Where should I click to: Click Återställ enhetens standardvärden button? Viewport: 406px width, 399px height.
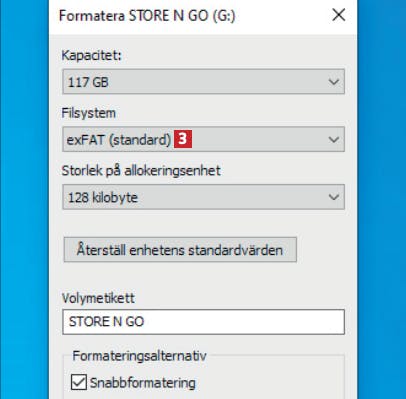point(180,250)
